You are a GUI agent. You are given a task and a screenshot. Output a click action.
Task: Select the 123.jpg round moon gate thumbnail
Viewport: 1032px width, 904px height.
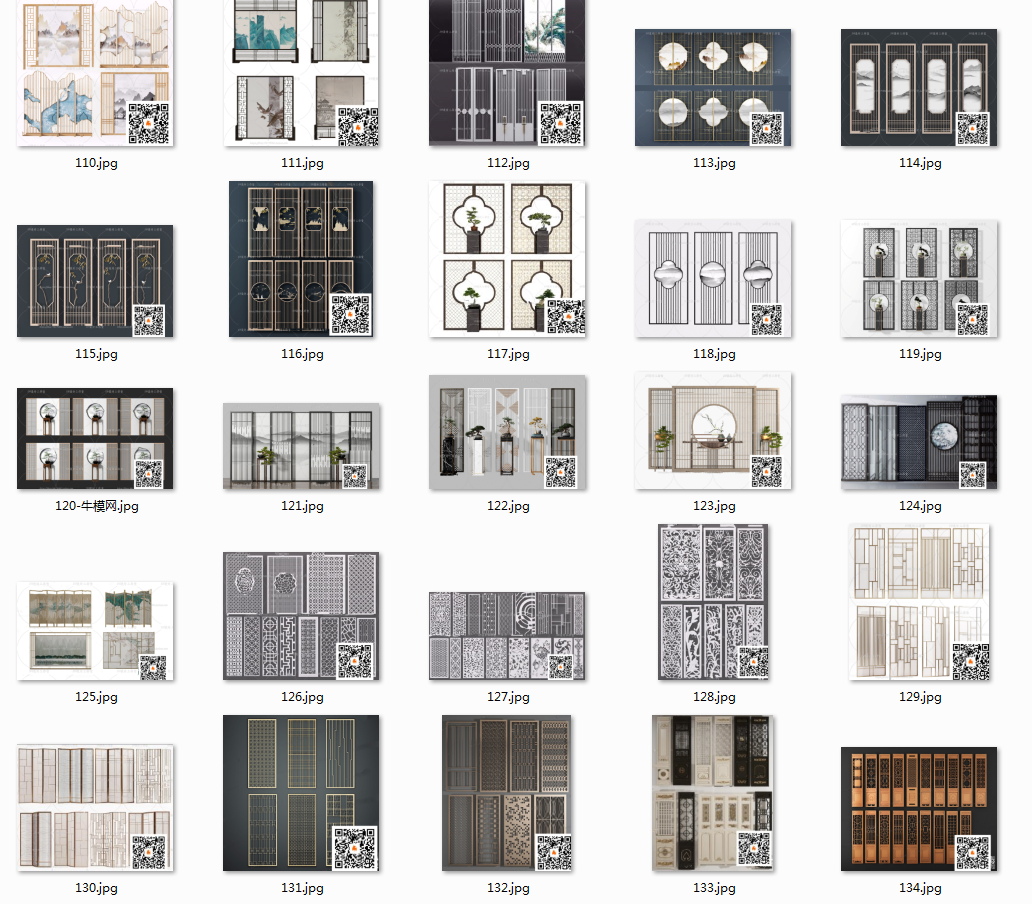coord(713,431)
